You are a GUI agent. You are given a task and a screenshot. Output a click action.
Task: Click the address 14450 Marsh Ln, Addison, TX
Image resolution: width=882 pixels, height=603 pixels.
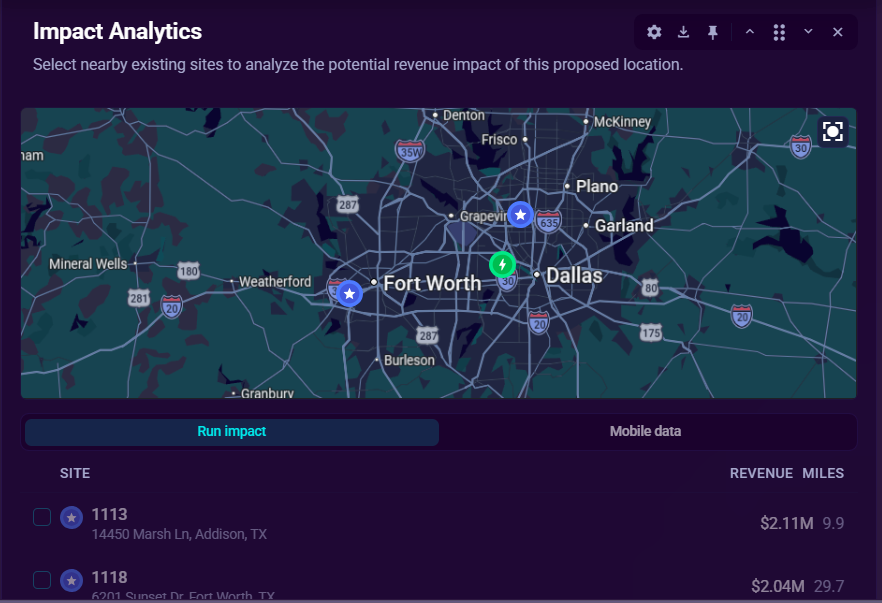[179, 534]
